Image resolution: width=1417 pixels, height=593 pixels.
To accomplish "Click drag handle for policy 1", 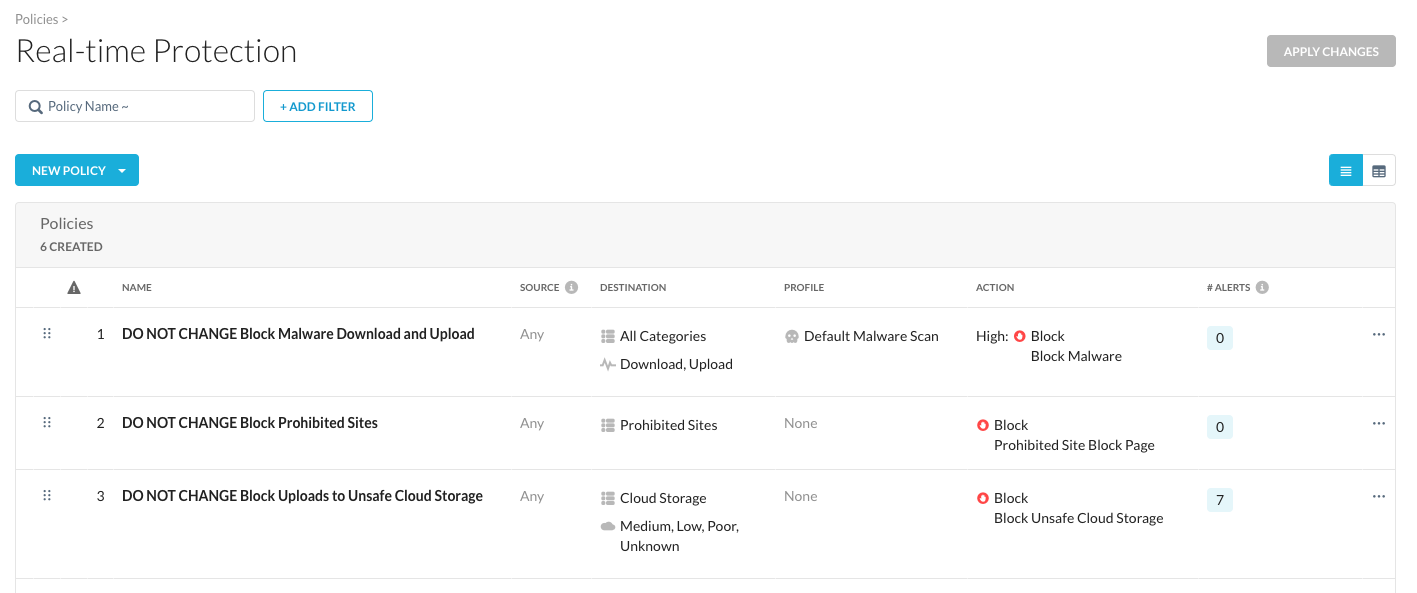I will point(46,334).
